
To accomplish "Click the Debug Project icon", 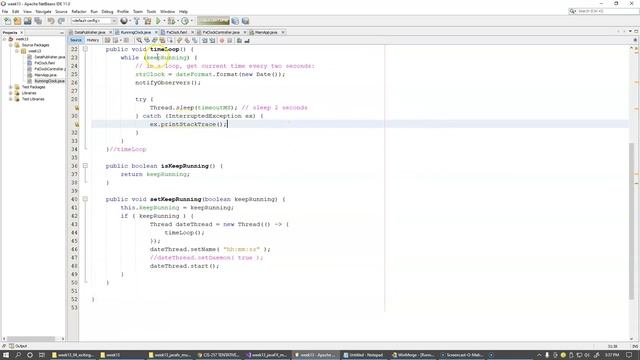I will click(x=171, y=21).
